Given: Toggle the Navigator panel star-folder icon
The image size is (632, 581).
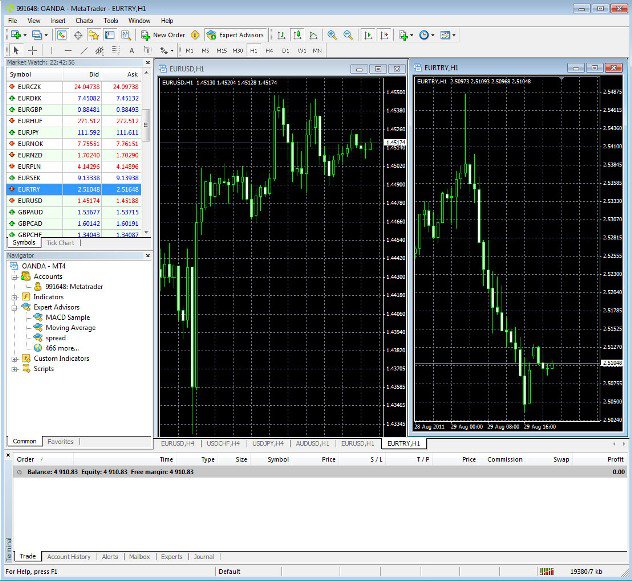Looking at the screenshot, I should tap(94, 35).
